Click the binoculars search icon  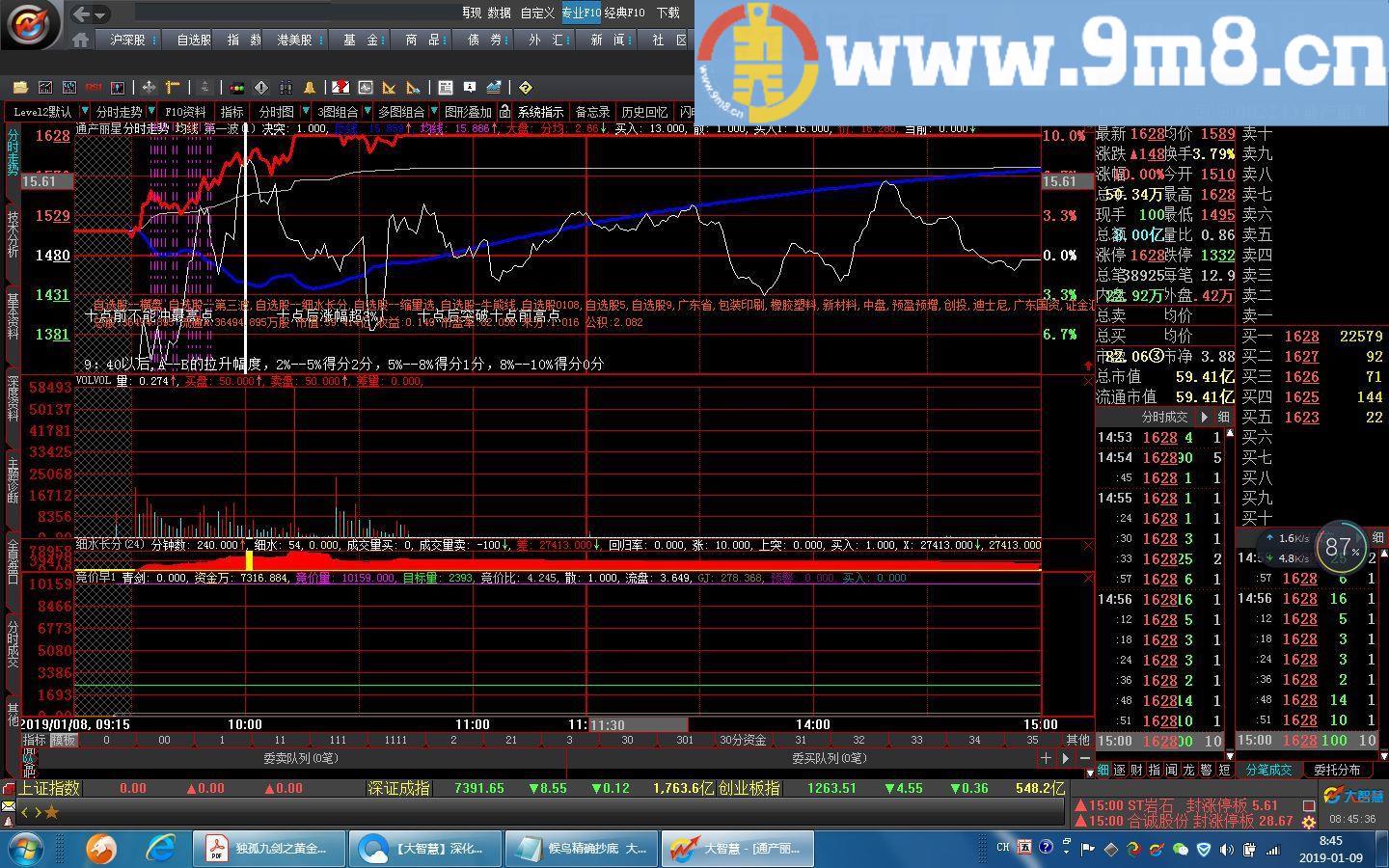286,87
